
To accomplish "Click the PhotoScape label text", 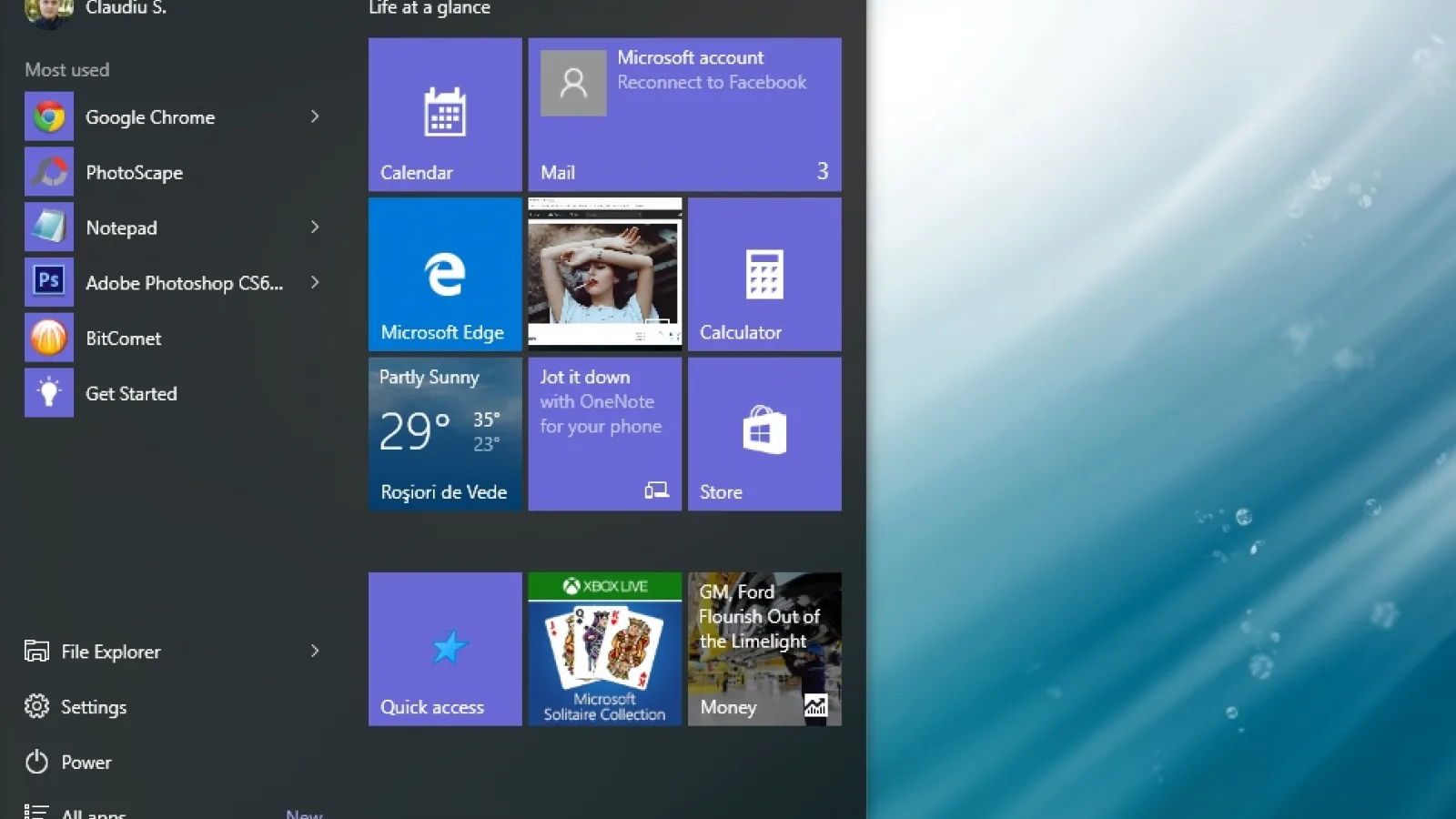I will [x=134, y=173].
